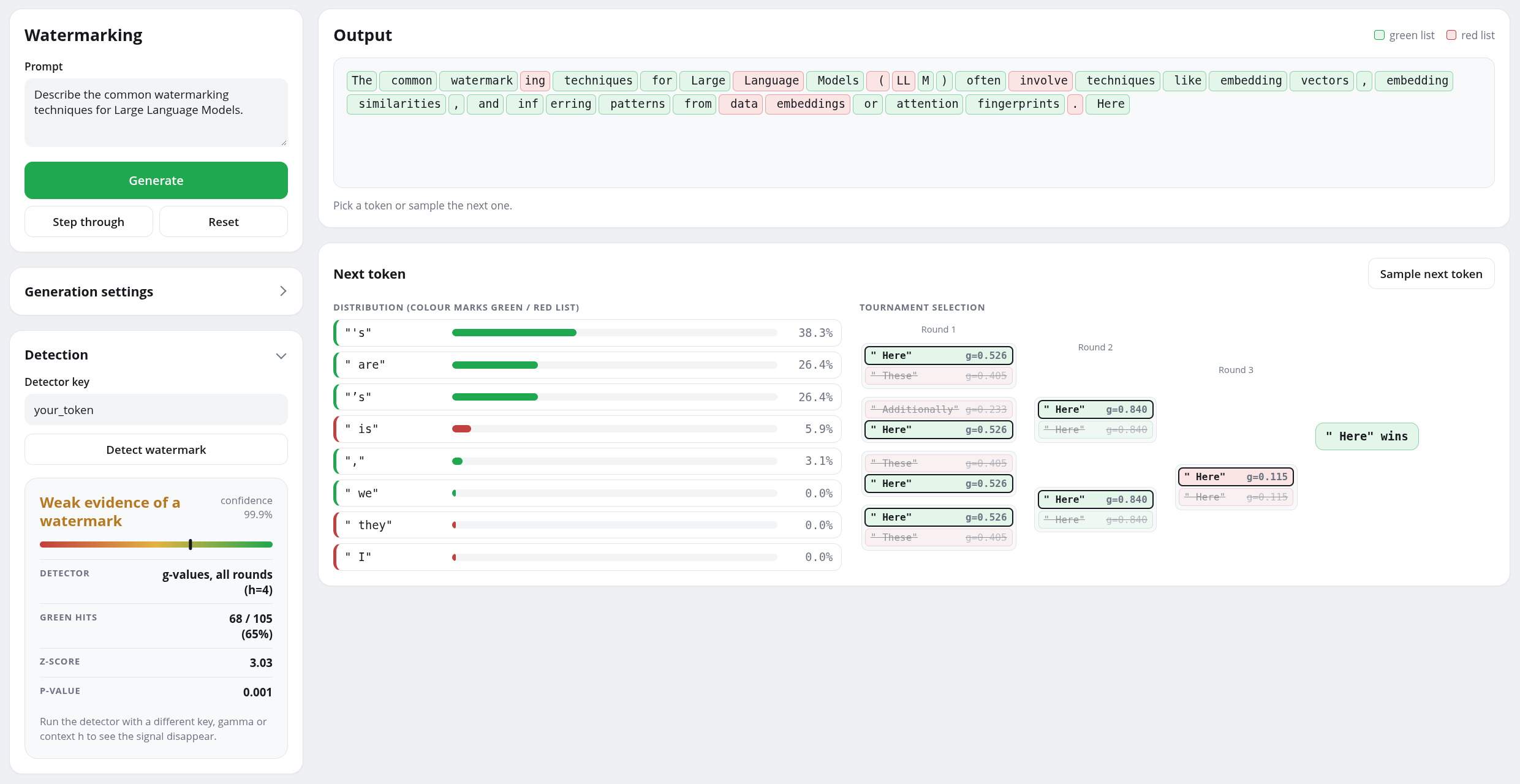Click the prompt textarea resize handle
This screenshot has width=1520, height=784.
point(284,143)
